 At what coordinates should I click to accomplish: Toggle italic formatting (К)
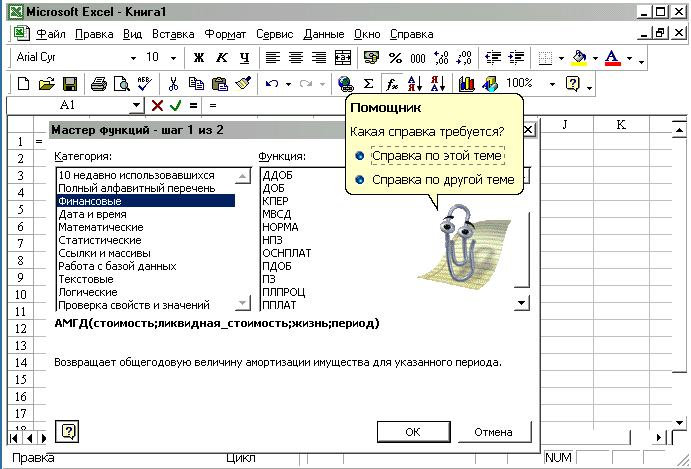222,58
